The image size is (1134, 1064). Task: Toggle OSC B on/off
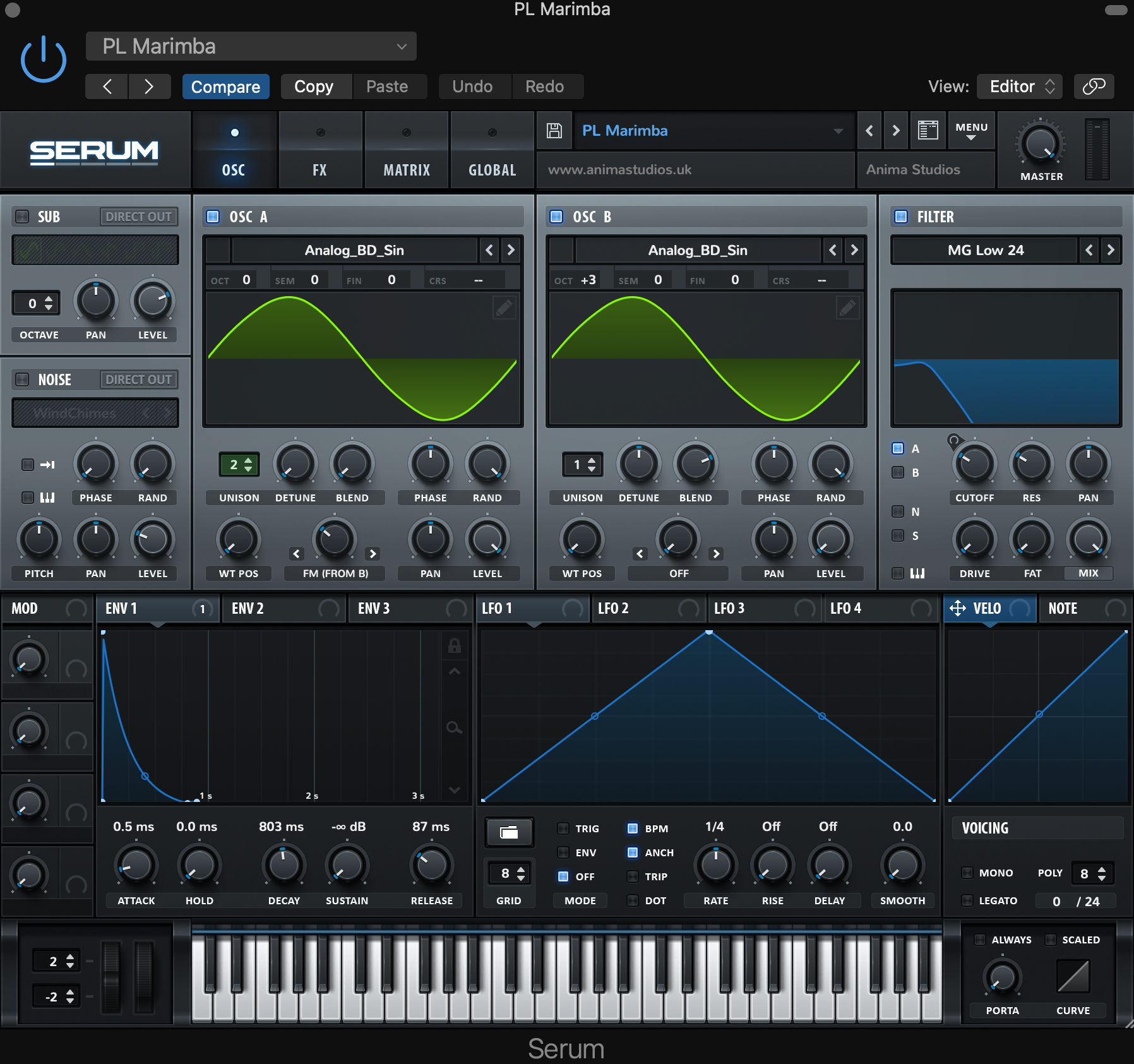pos(556,217)
